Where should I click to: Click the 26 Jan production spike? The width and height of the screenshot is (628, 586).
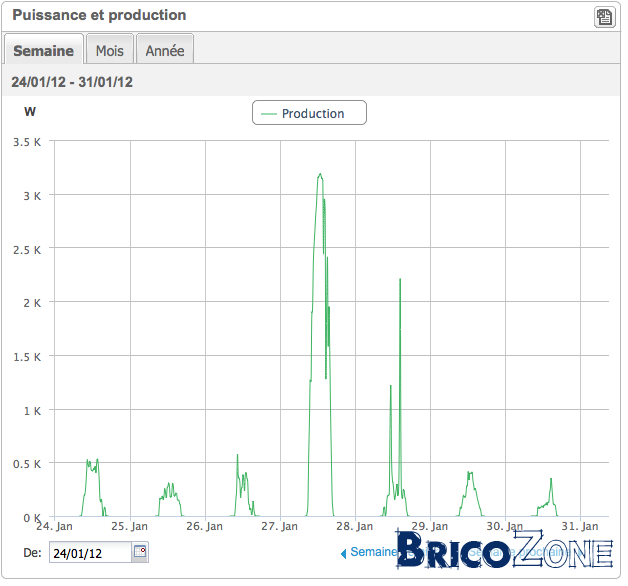[x=237, y=455]
